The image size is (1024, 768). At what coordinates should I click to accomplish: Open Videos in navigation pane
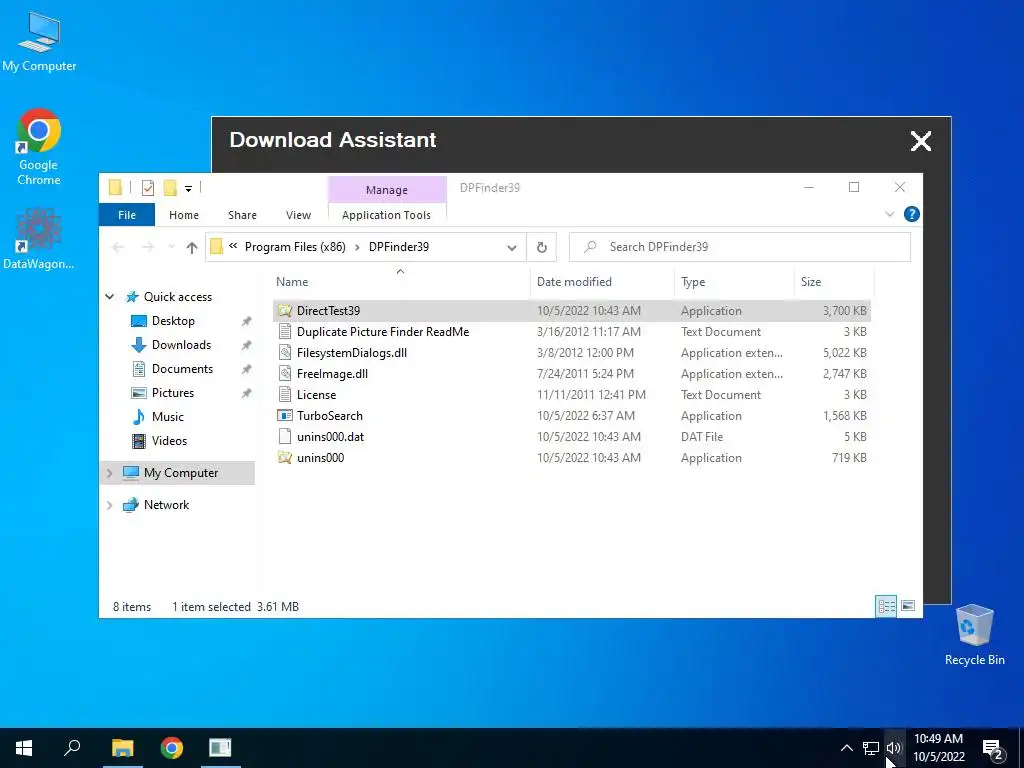coord(169,441)
